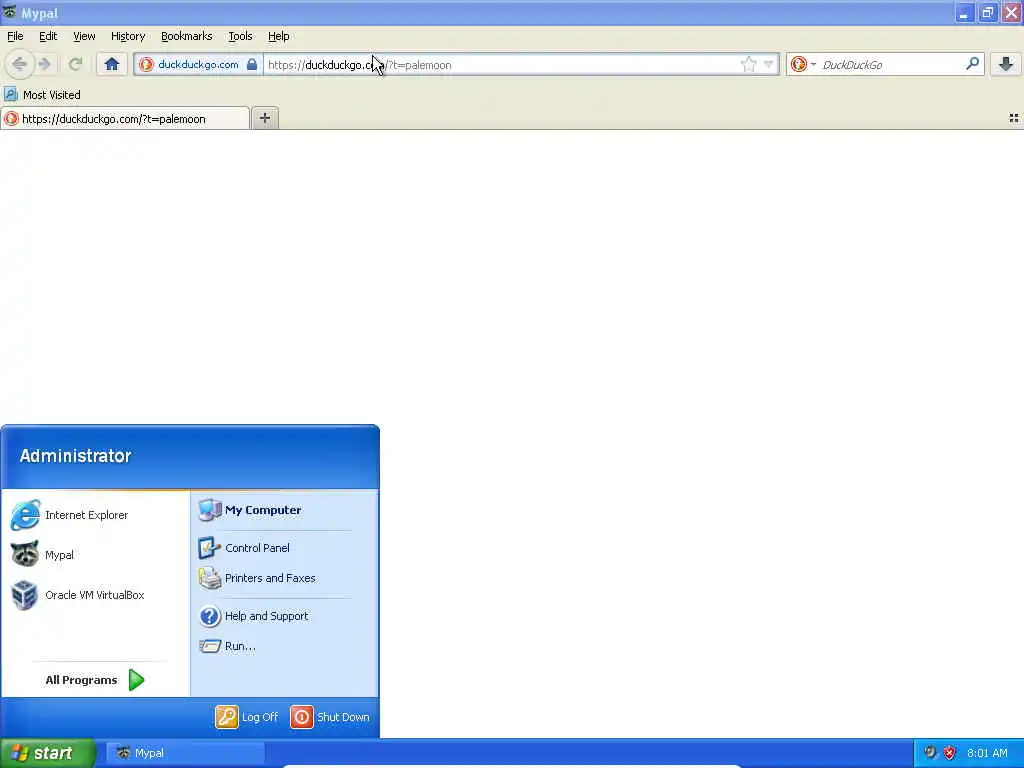Launch Internet Explorer from Start menu
The height and width of the screenshot is (768, 1024).
(95, 515)
